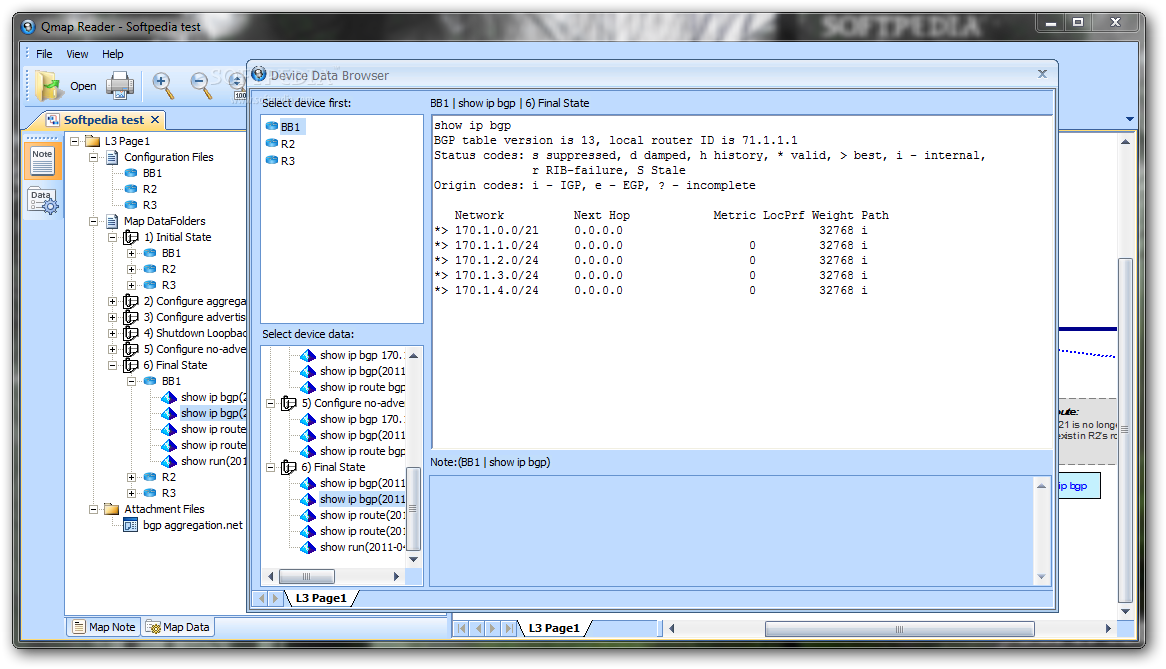Viewport: 1166px width, 669px height.
Task: Collapse the Configuration Files node
Action: 94,157
